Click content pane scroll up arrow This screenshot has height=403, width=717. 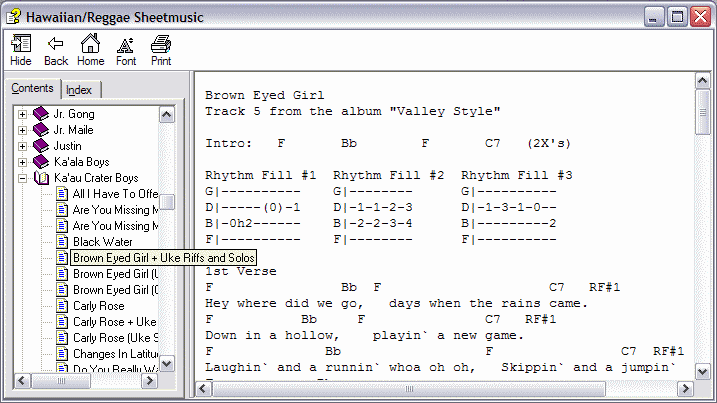coord(703,81)
